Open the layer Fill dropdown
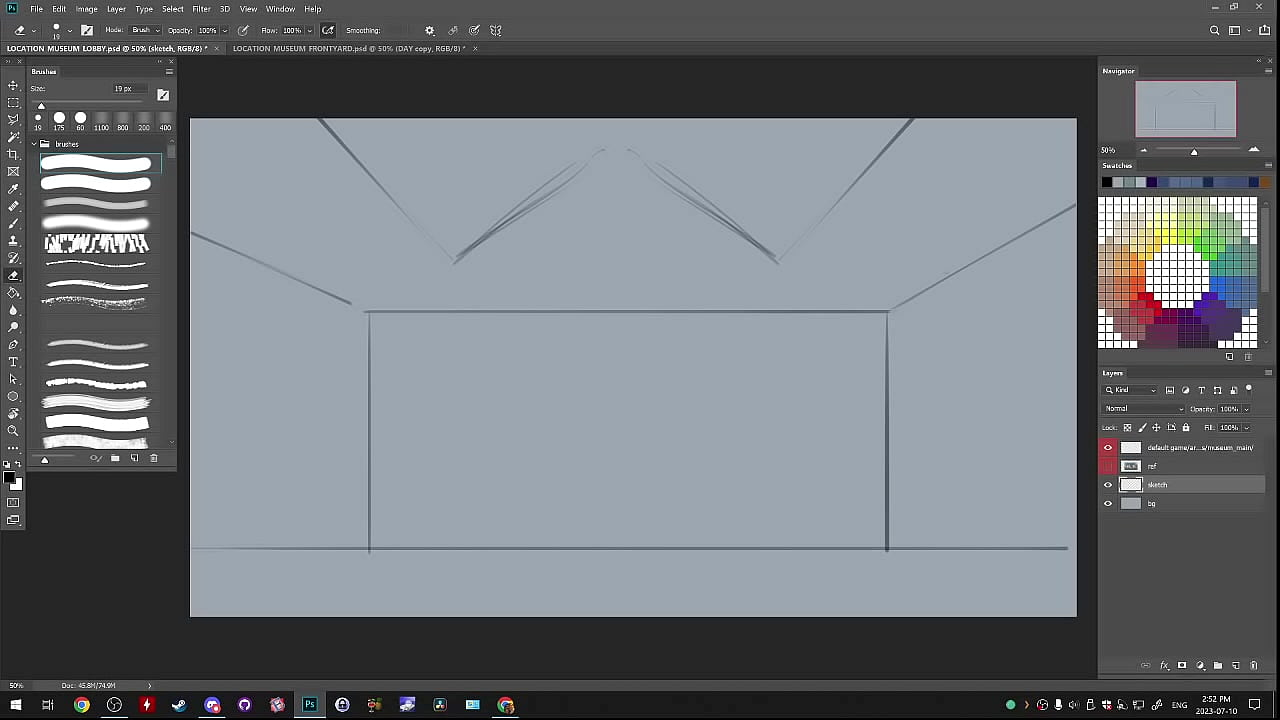The image size is (1280, 720). (x=1246, y=427)
